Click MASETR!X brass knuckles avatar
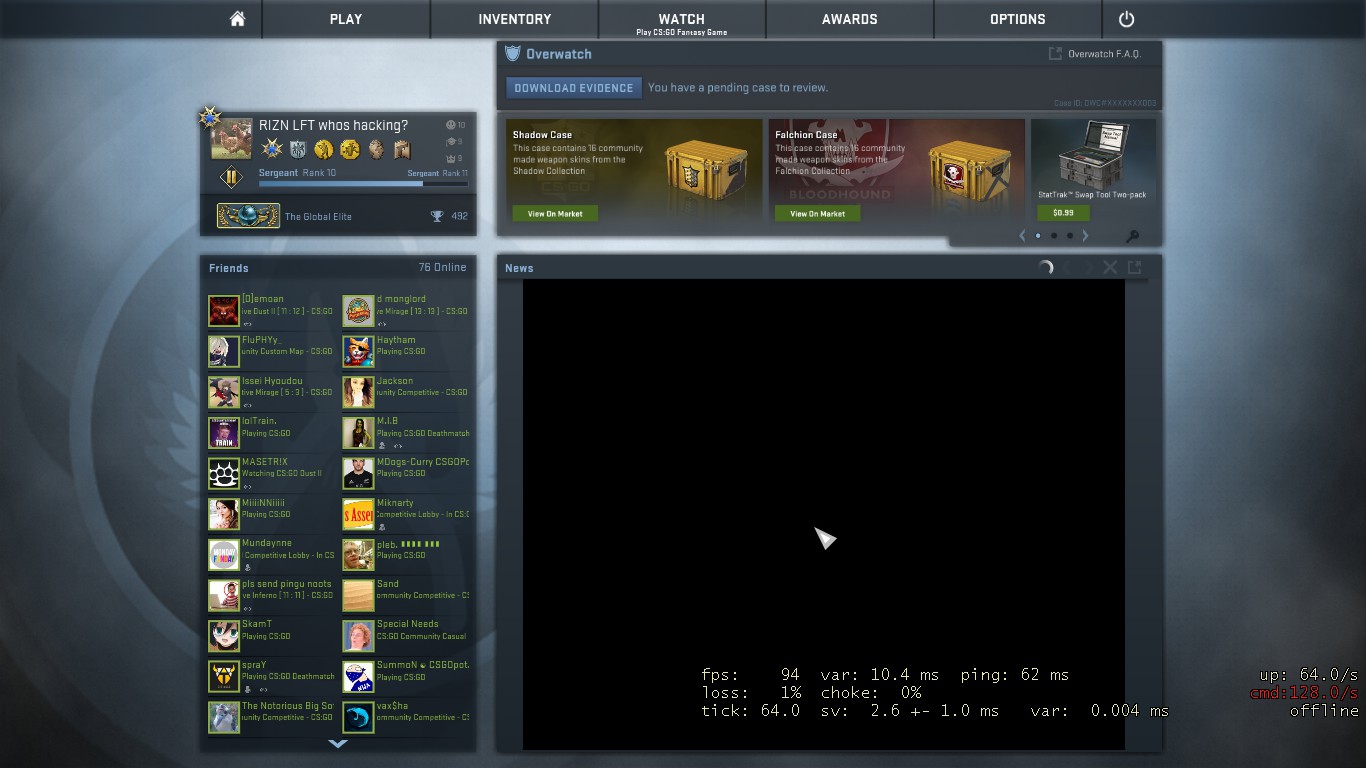Screen dimensions: 1366x768 224,473
